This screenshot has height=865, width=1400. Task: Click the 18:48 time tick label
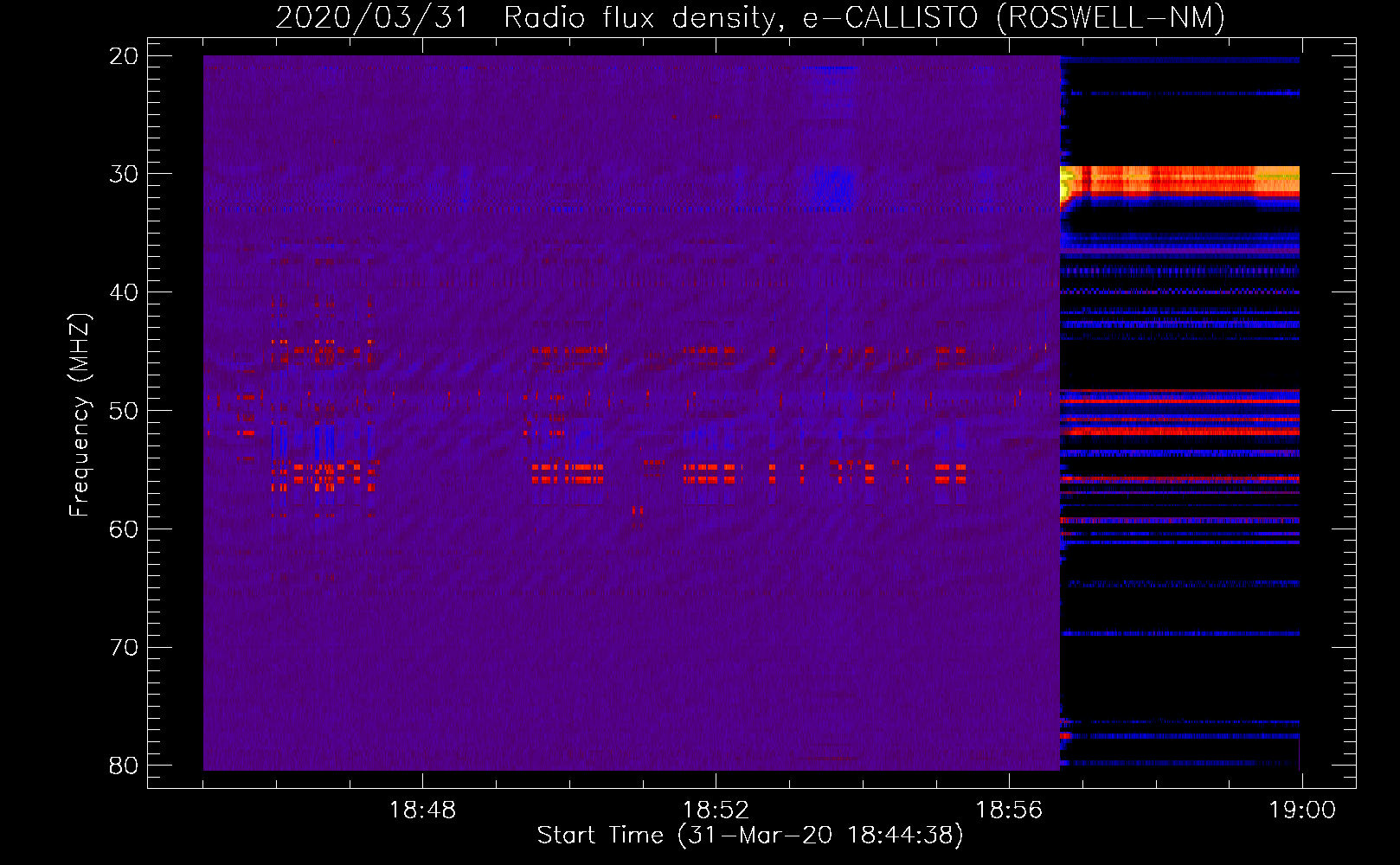pyautogui.click(x=422, y=811)
